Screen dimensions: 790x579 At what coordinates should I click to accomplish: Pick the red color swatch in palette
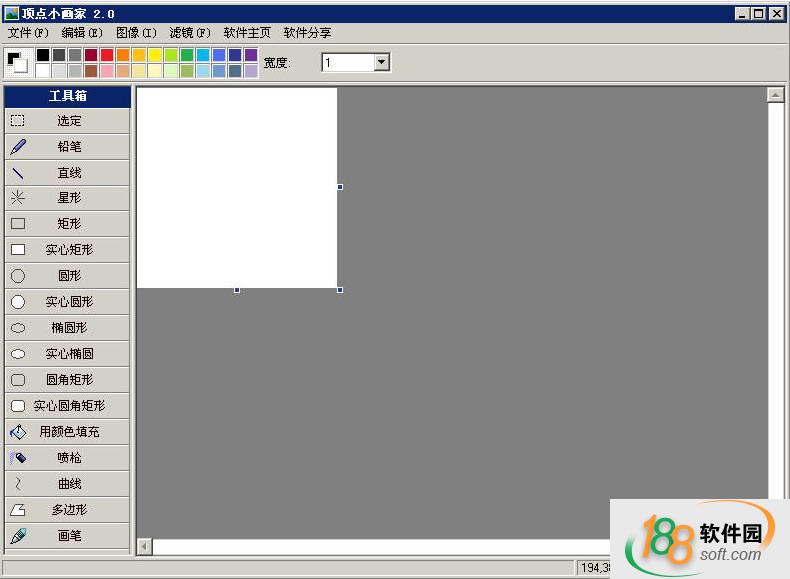click(x=107, y=55)
